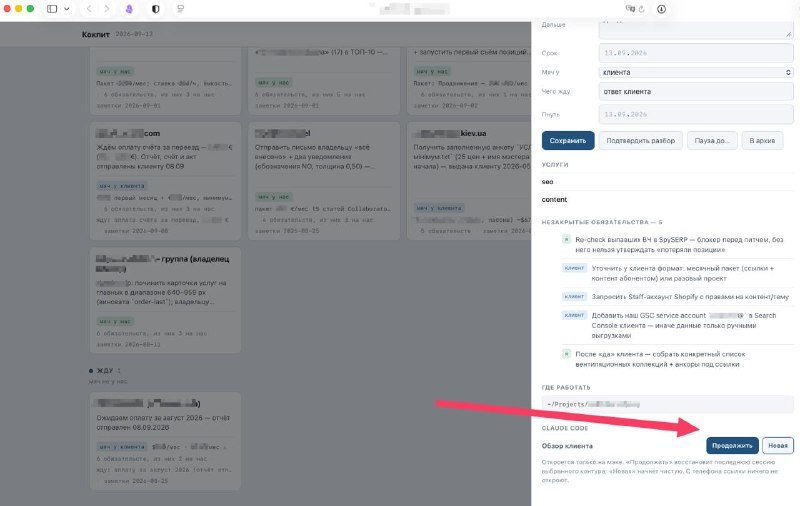Click «мяч у нас» badge on the «Отправить письмо владельцу» card
The height and width of the screenshot is (506, 800).
(274, 196)
